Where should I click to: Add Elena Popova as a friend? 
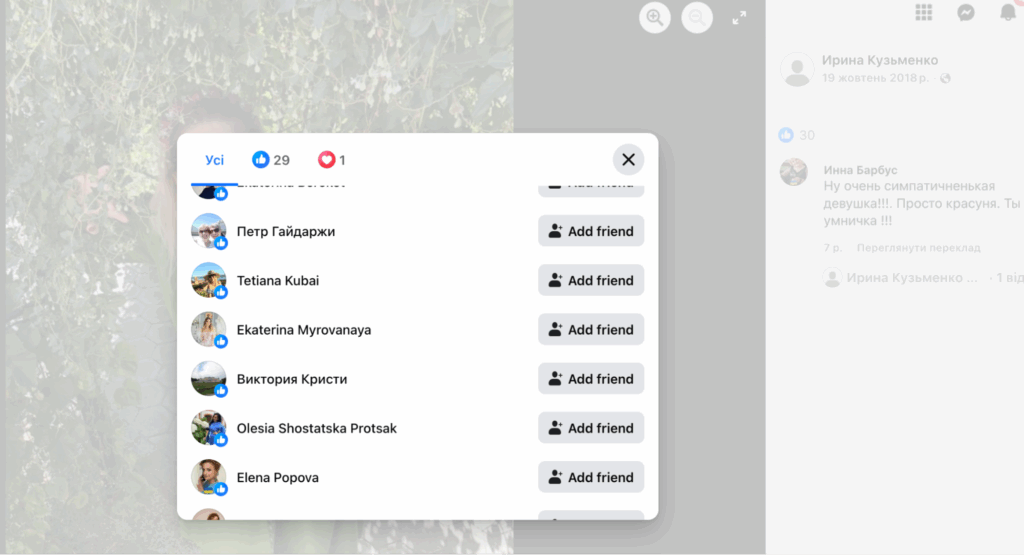(591, 478)
